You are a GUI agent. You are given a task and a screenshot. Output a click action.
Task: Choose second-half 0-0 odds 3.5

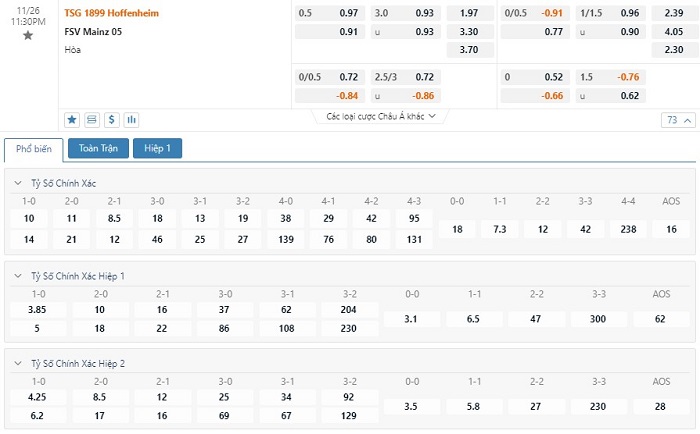click(x=412, y=407)
